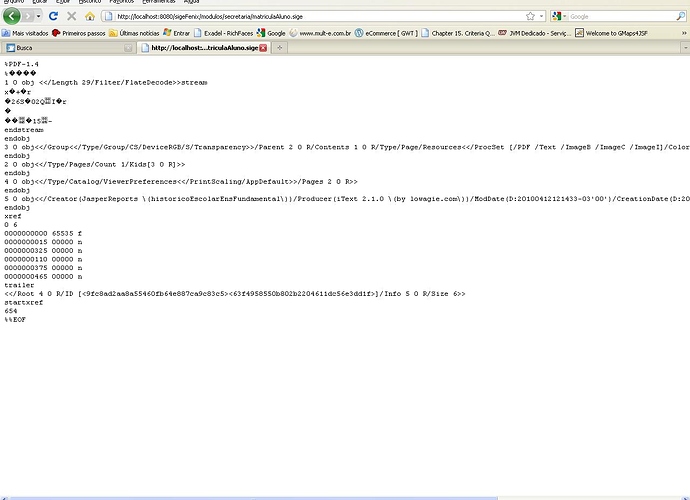The width and height of the screenshot is (690, 500).
Task: Select the localhost matriculaAluno.sige tab
Action: [x=203, y=48]
